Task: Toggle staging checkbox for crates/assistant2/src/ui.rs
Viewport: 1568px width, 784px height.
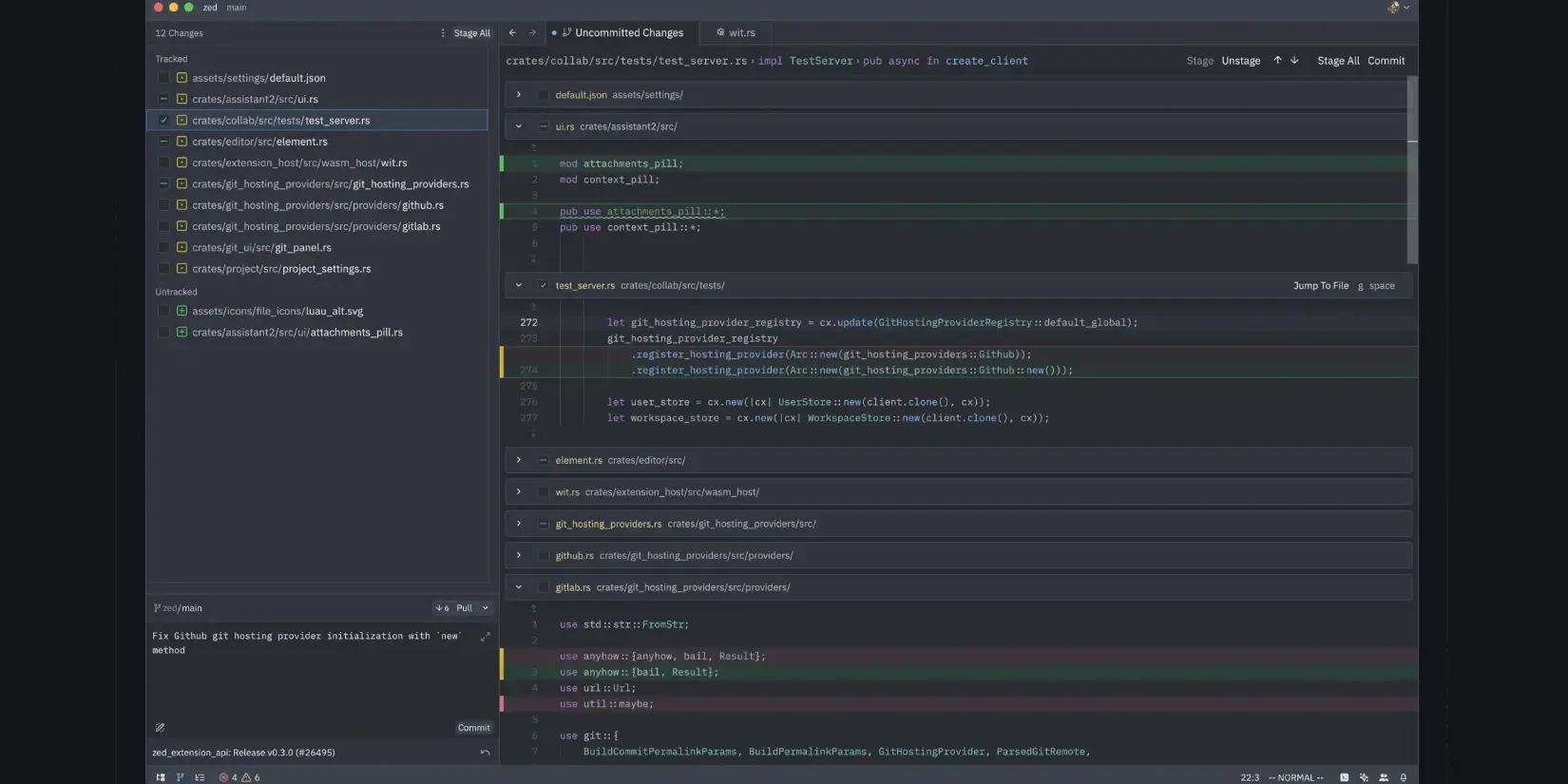Action: click(163, 99)
